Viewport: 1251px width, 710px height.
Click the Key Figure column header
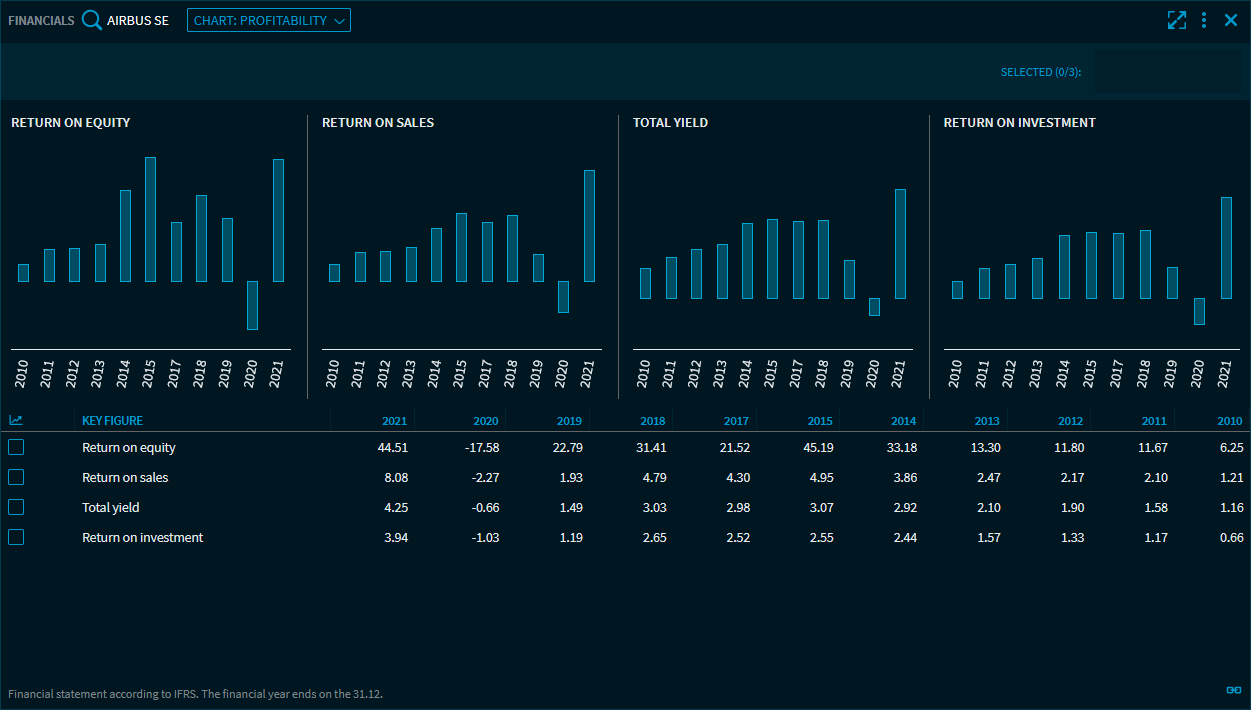coord(112,421)
